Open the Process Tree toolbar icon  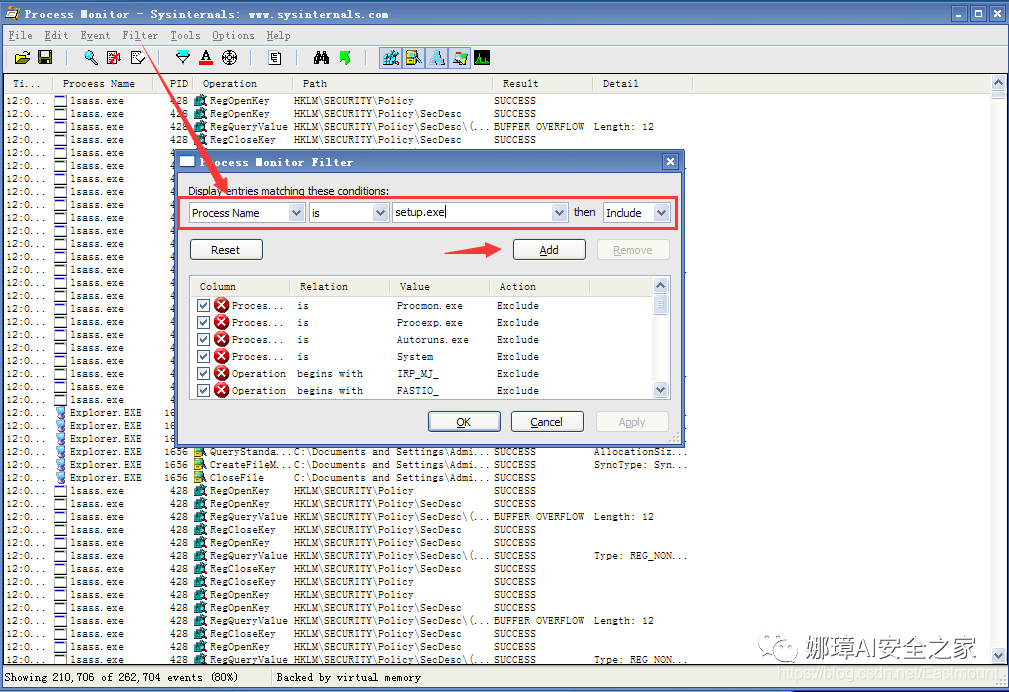(x=275, y=58)
